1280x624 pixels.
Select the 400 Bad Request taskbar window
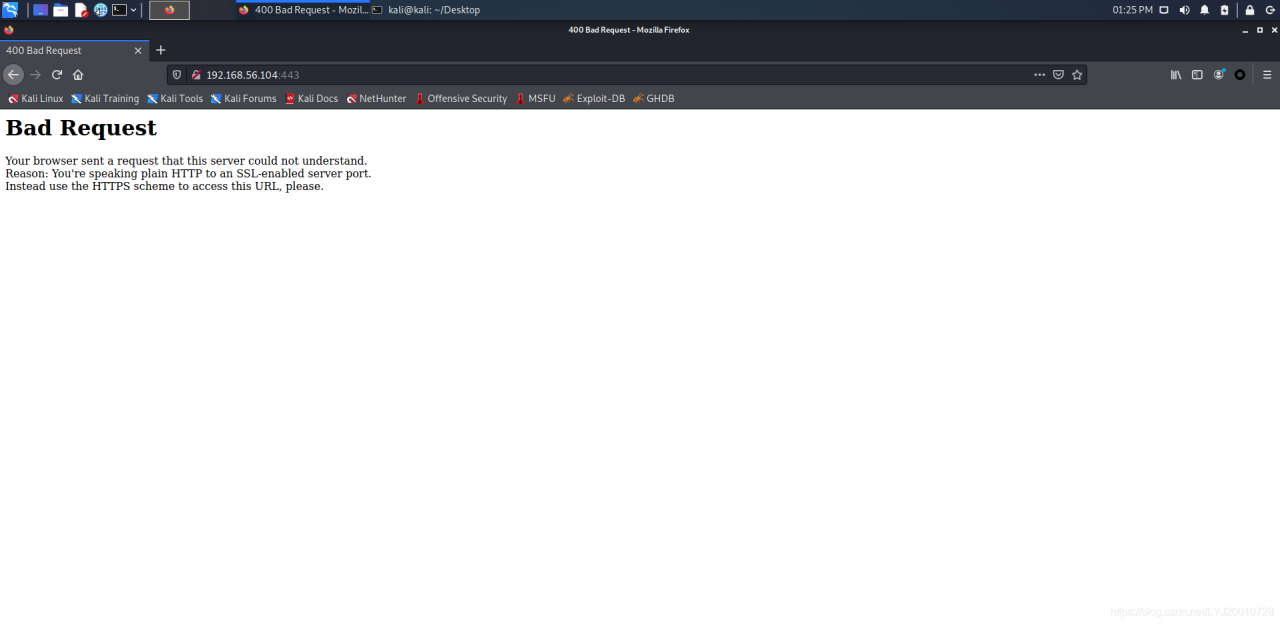(303, 10)
